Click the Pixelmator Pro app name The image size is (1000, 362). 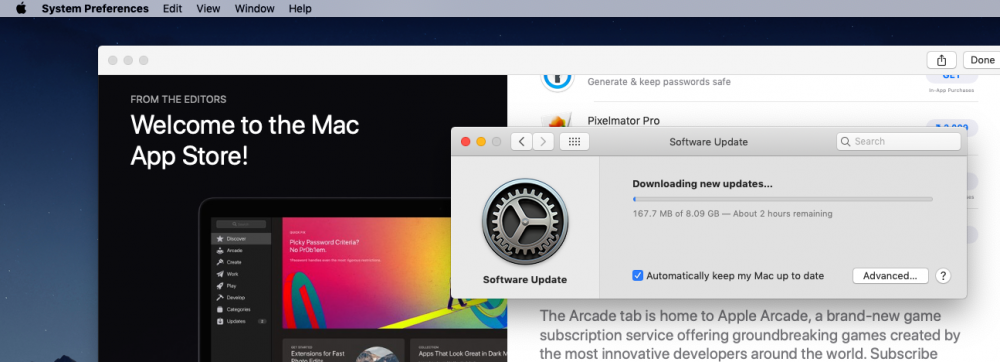[x=623, y=120]
